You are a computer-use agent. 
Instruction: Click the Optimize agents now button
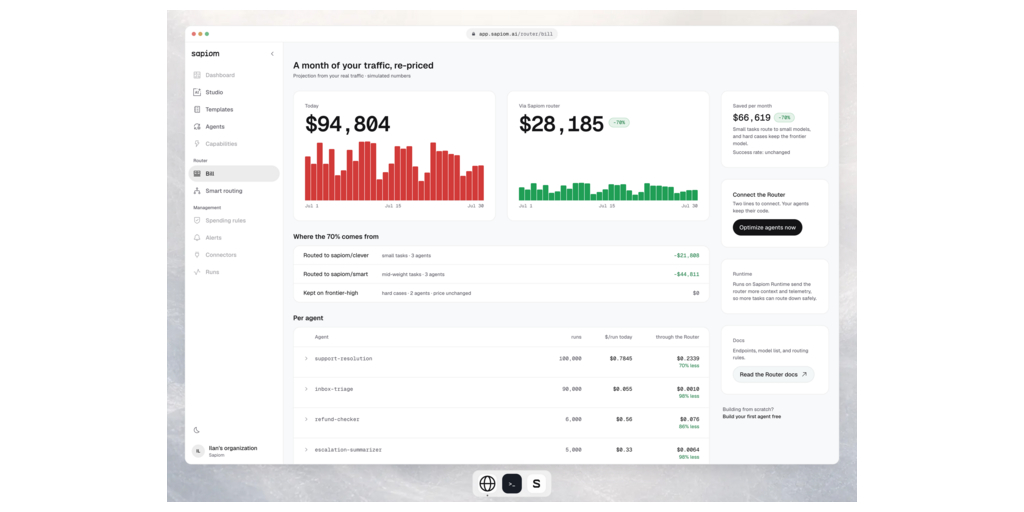[767, 227]
